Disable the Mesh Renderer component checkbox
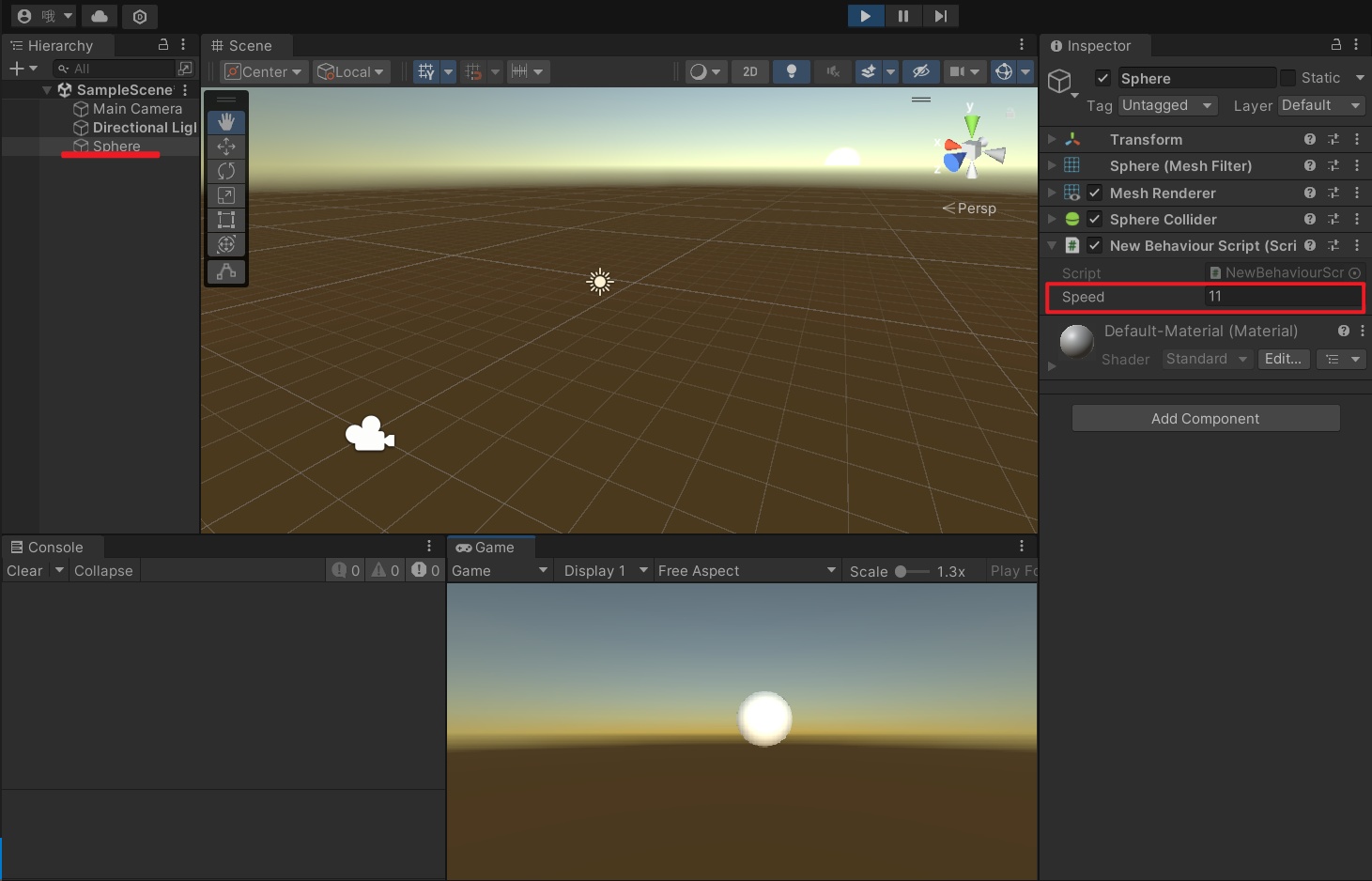 [x=1095, y=193]
